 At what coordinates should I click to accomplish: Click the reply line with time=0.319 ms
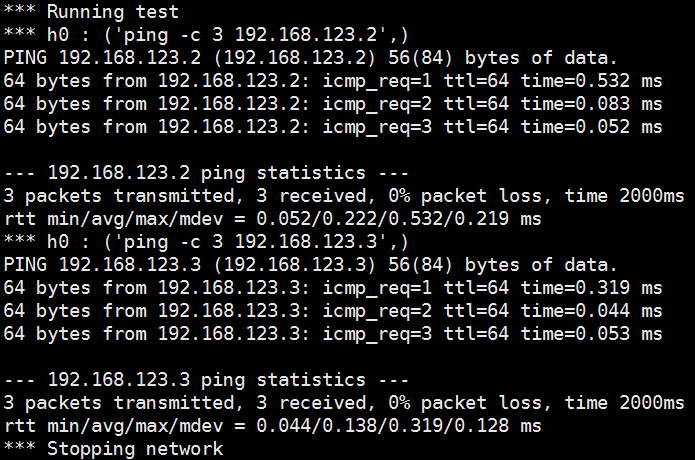click(333, 288)
